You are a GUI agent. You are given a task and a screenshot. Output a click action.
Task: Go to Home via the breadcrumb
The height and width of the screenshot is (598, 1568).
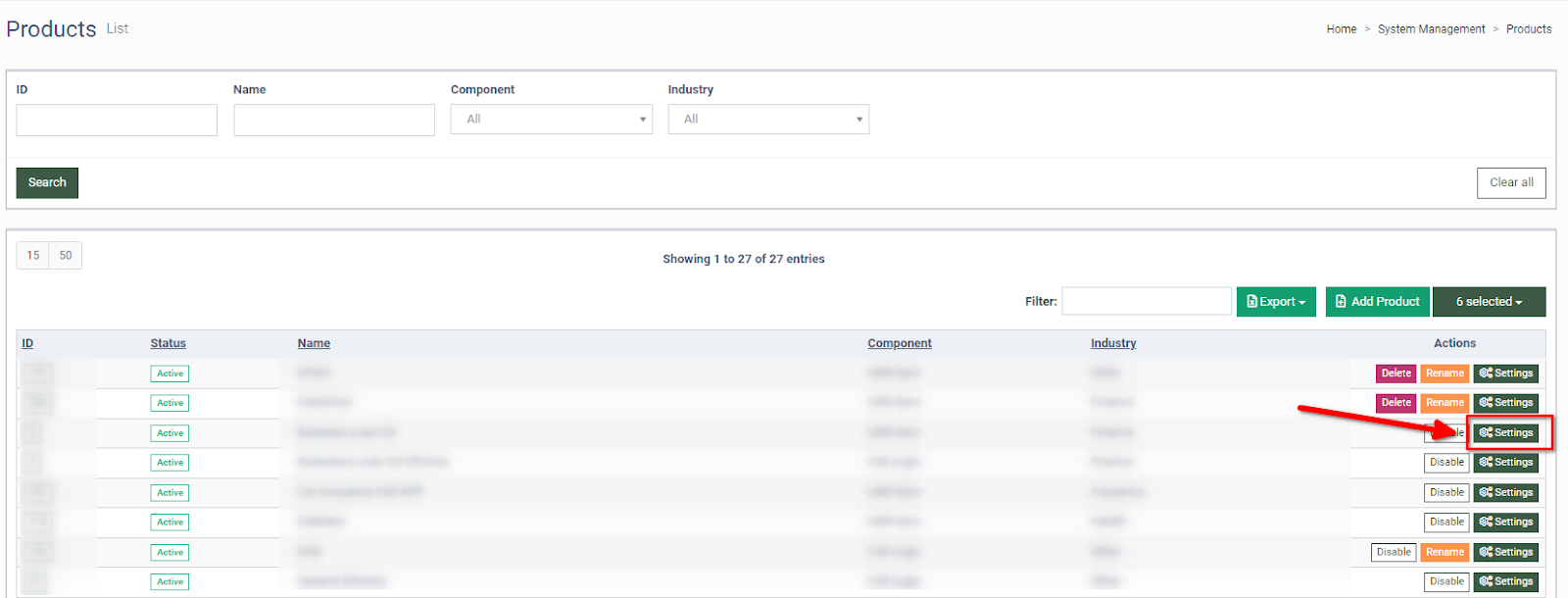click(x=1341, y=29)
